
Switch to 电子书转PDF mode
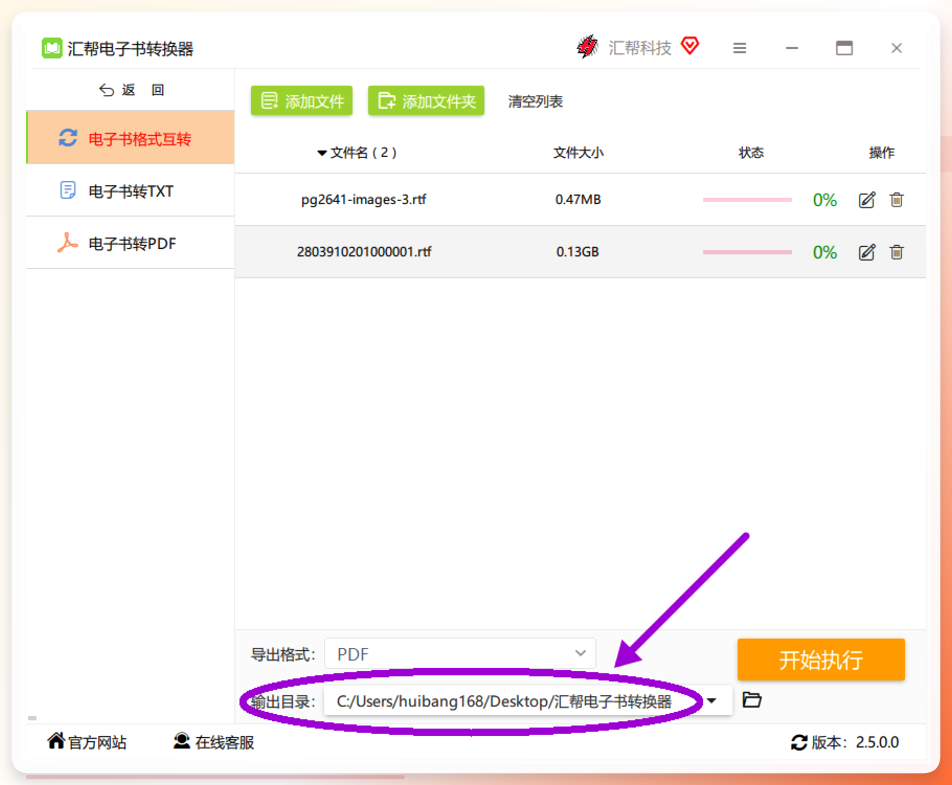131,243
